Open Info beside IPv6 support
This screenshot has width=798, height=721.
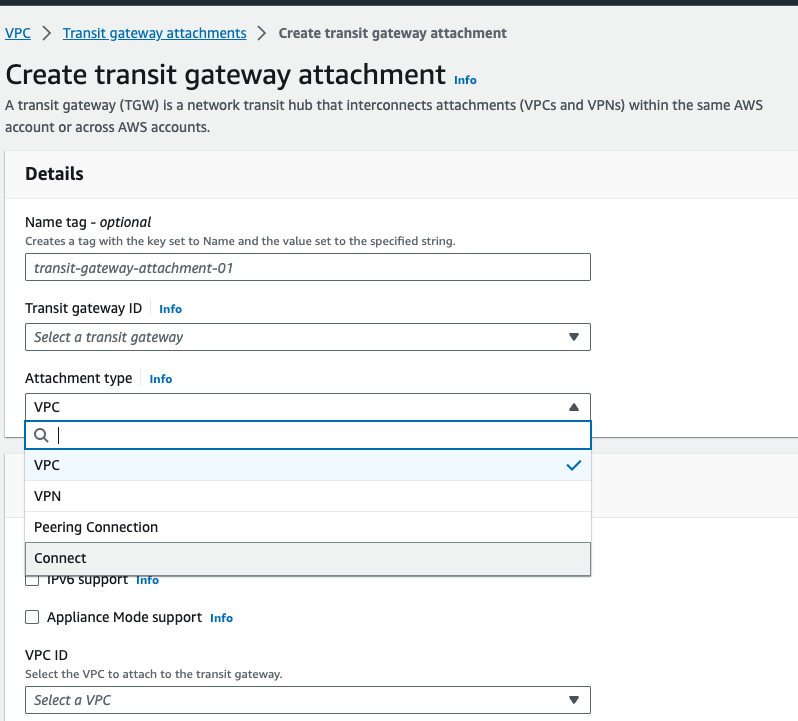point(147,580)
